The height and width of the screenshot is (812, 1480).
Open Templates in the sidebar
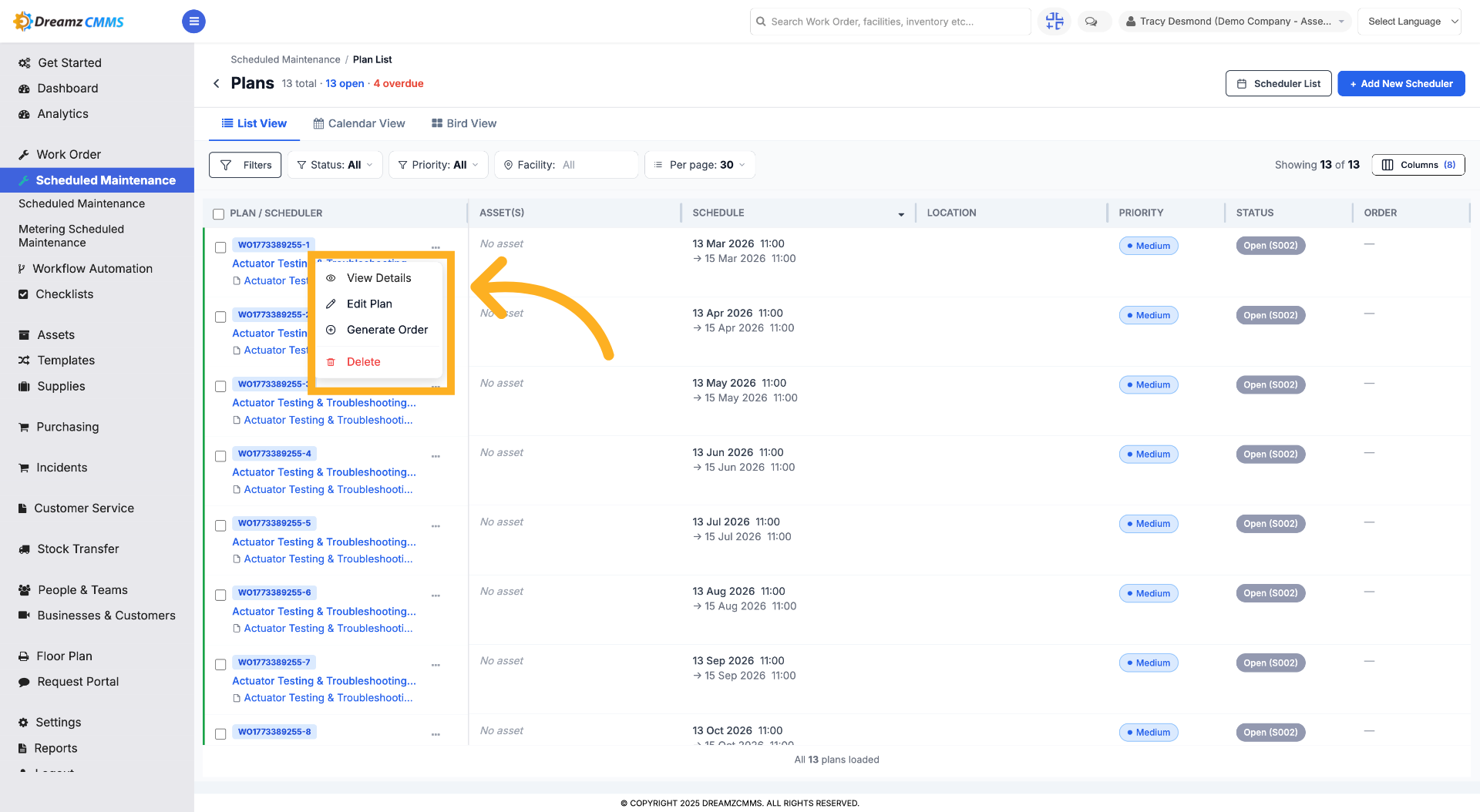[66, 360]
